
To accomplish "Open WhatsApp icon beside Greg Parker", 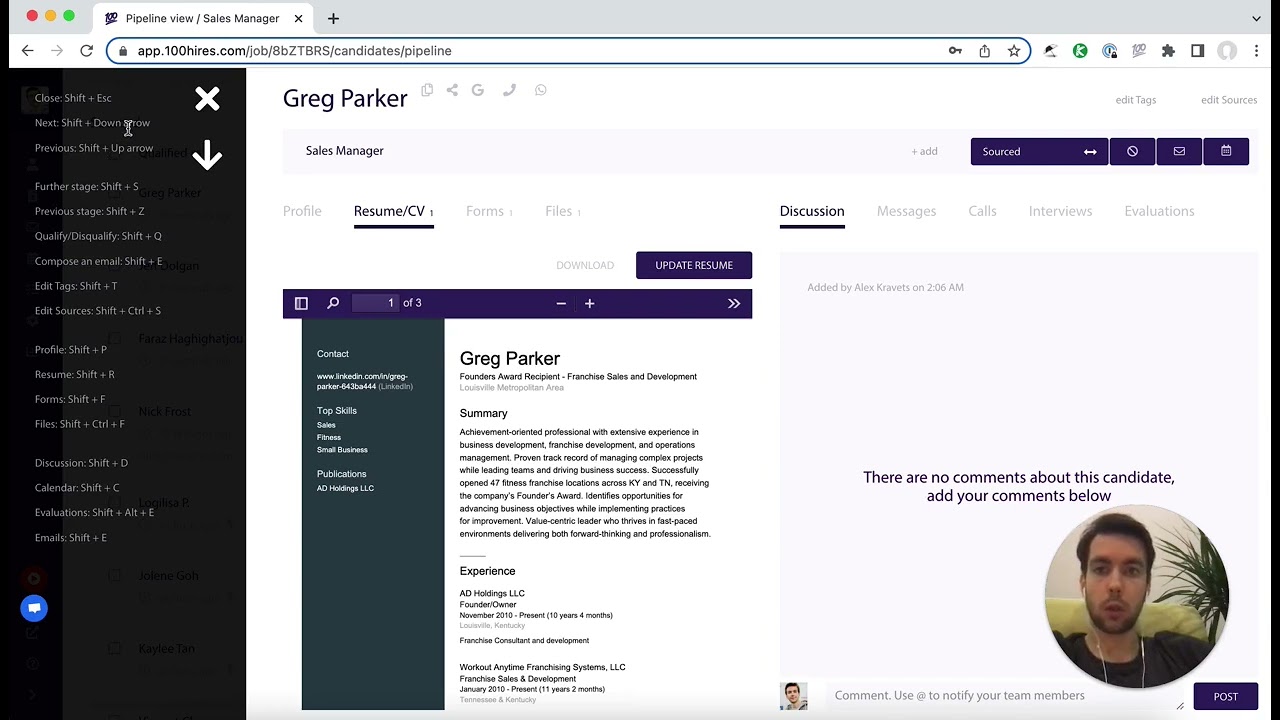I will pyautogui.click(x=541, y=90).
